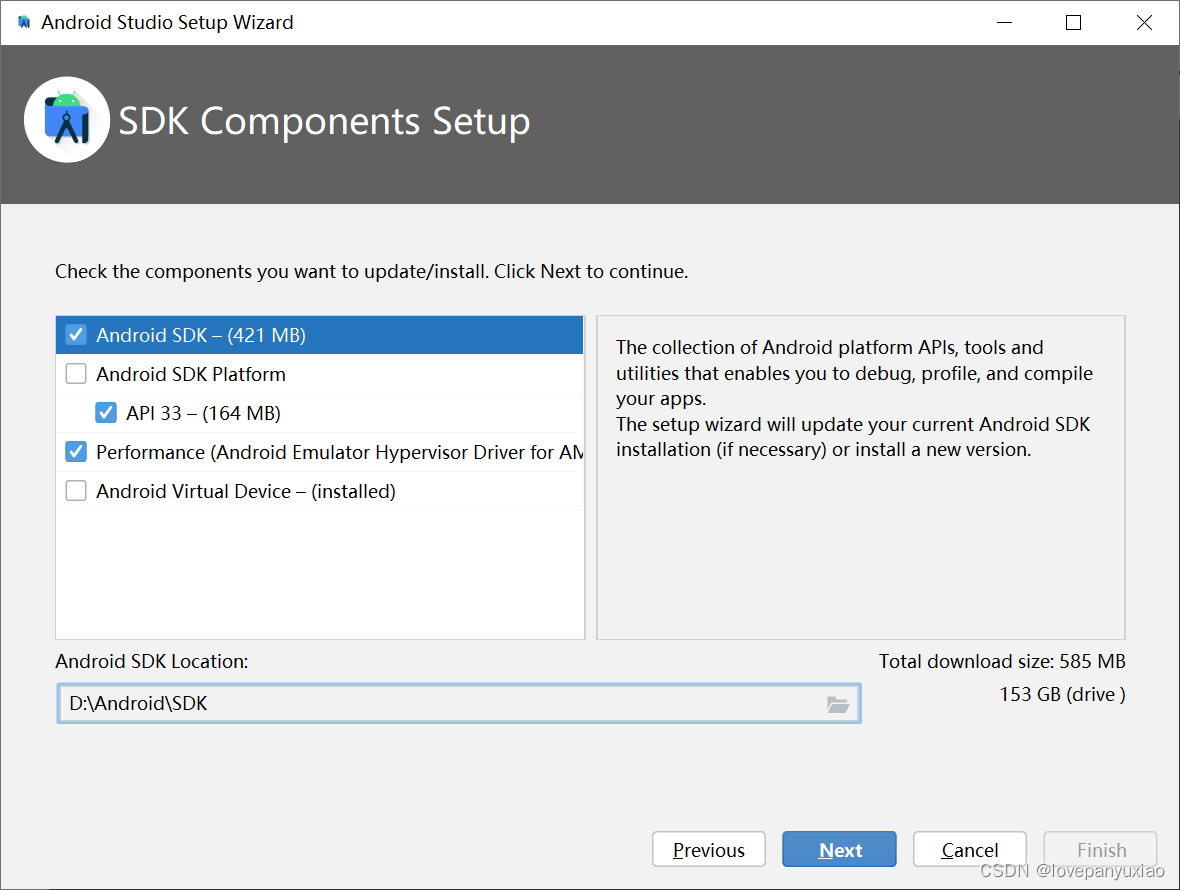Click the Next button

[x=839, y=849]
